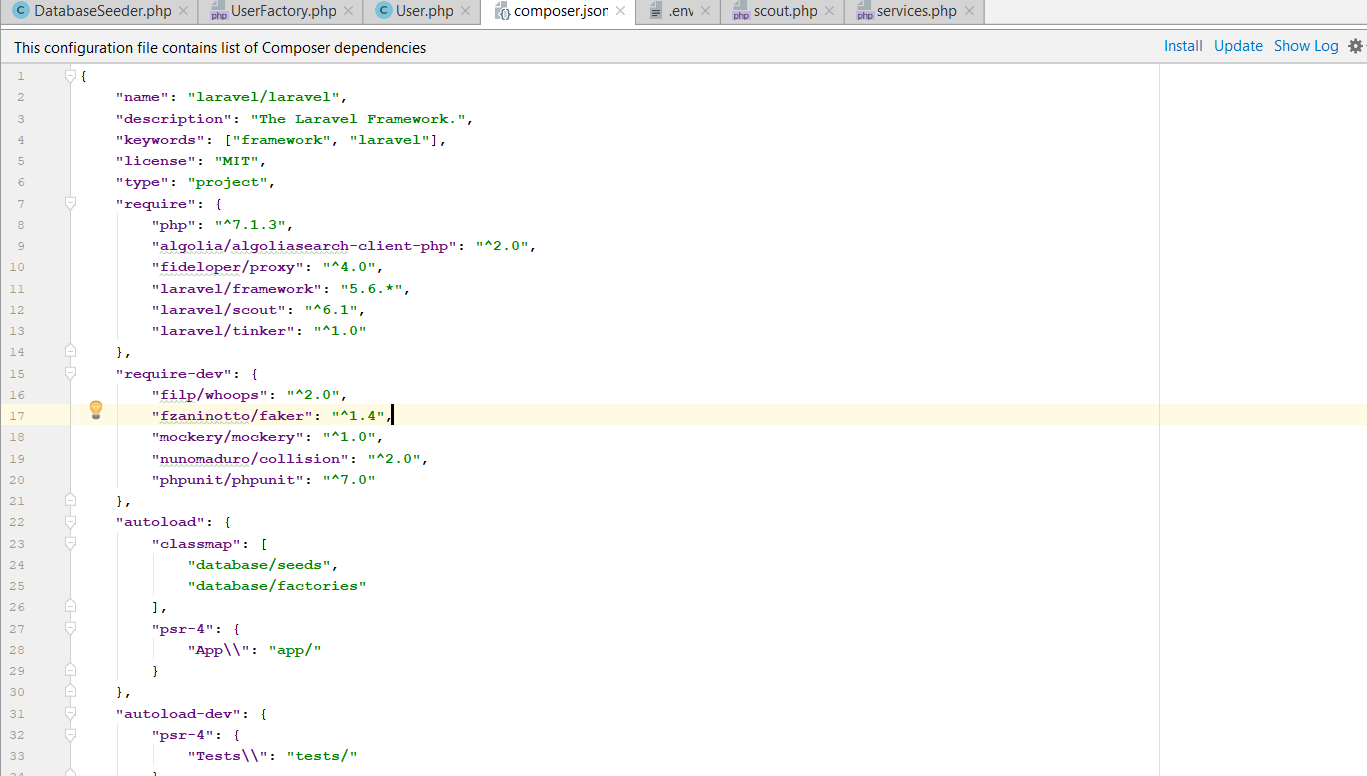Collapse the root JSON object on line 1
The width and height of the screenshot is (1367, 776).
tap(70, 76)
